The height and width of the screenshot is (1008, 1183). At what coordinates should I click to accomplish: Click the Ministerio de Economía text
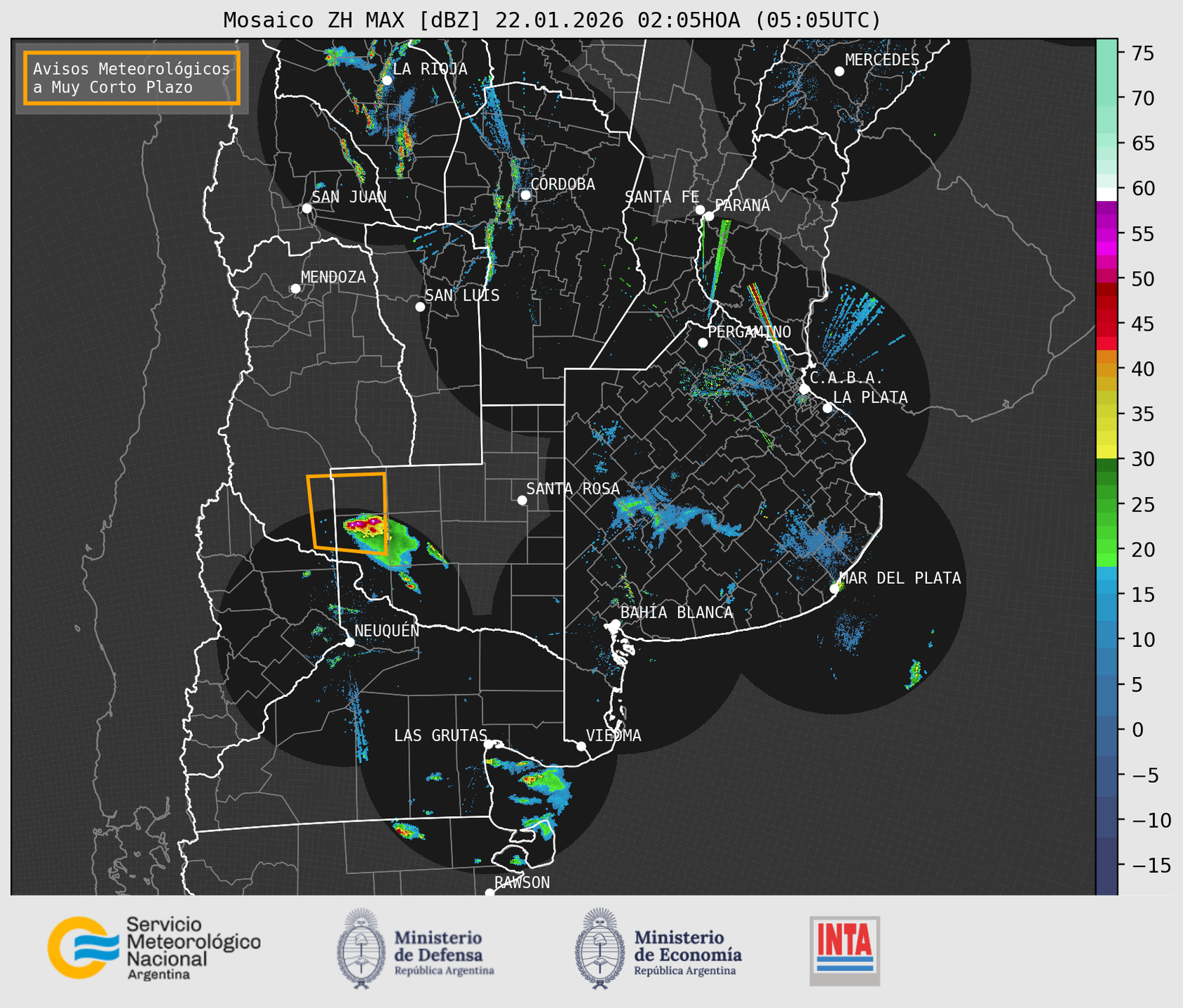(688, 953)
